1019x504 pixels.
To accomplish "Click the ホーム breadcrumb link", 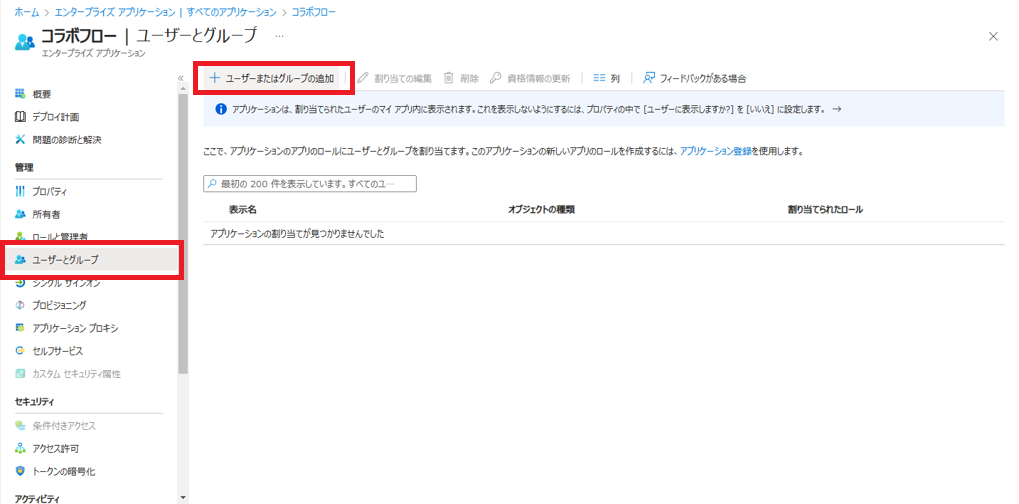I will click(27, 12).
